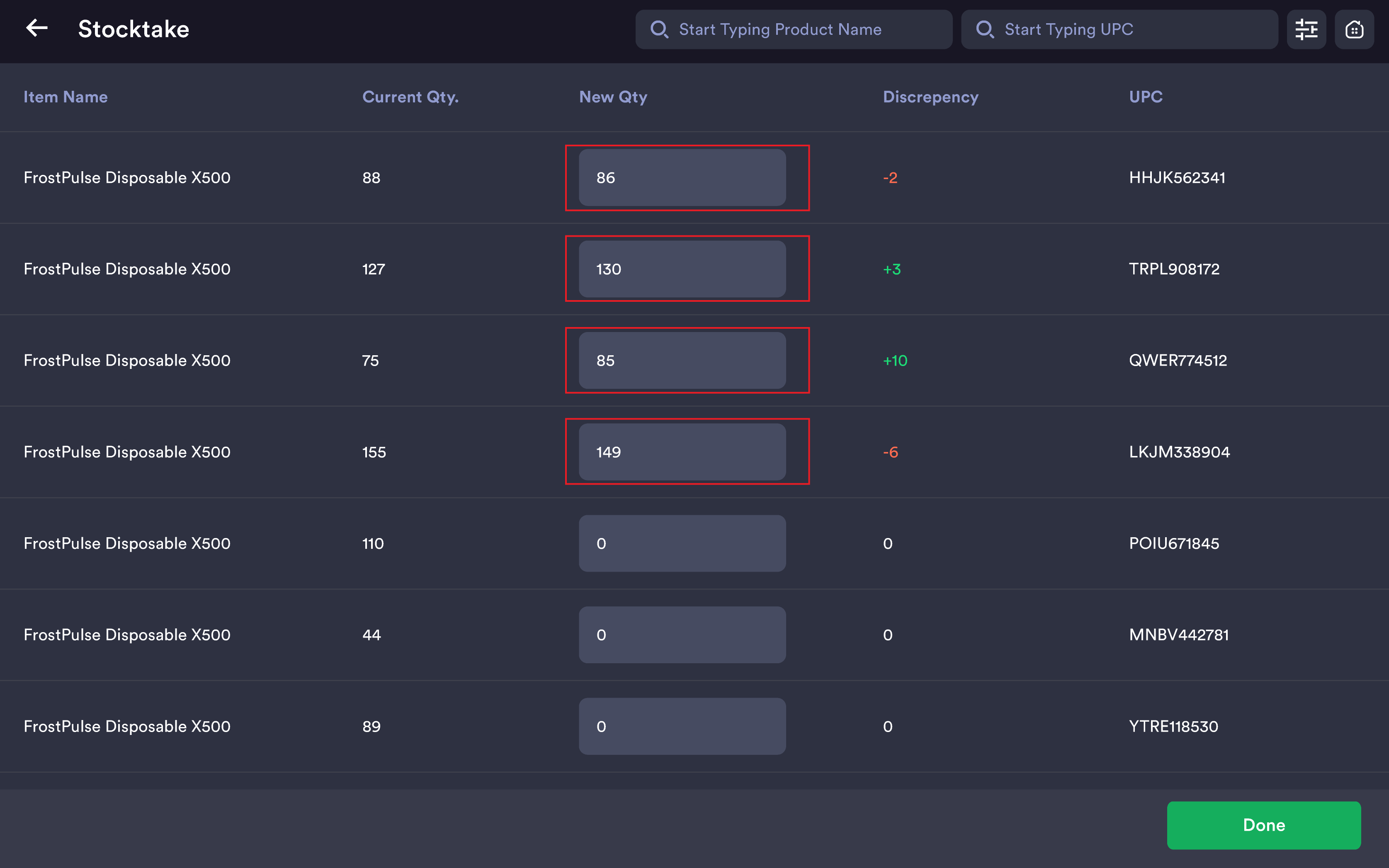Select UPC value YTRE118530

[1174, 726]
